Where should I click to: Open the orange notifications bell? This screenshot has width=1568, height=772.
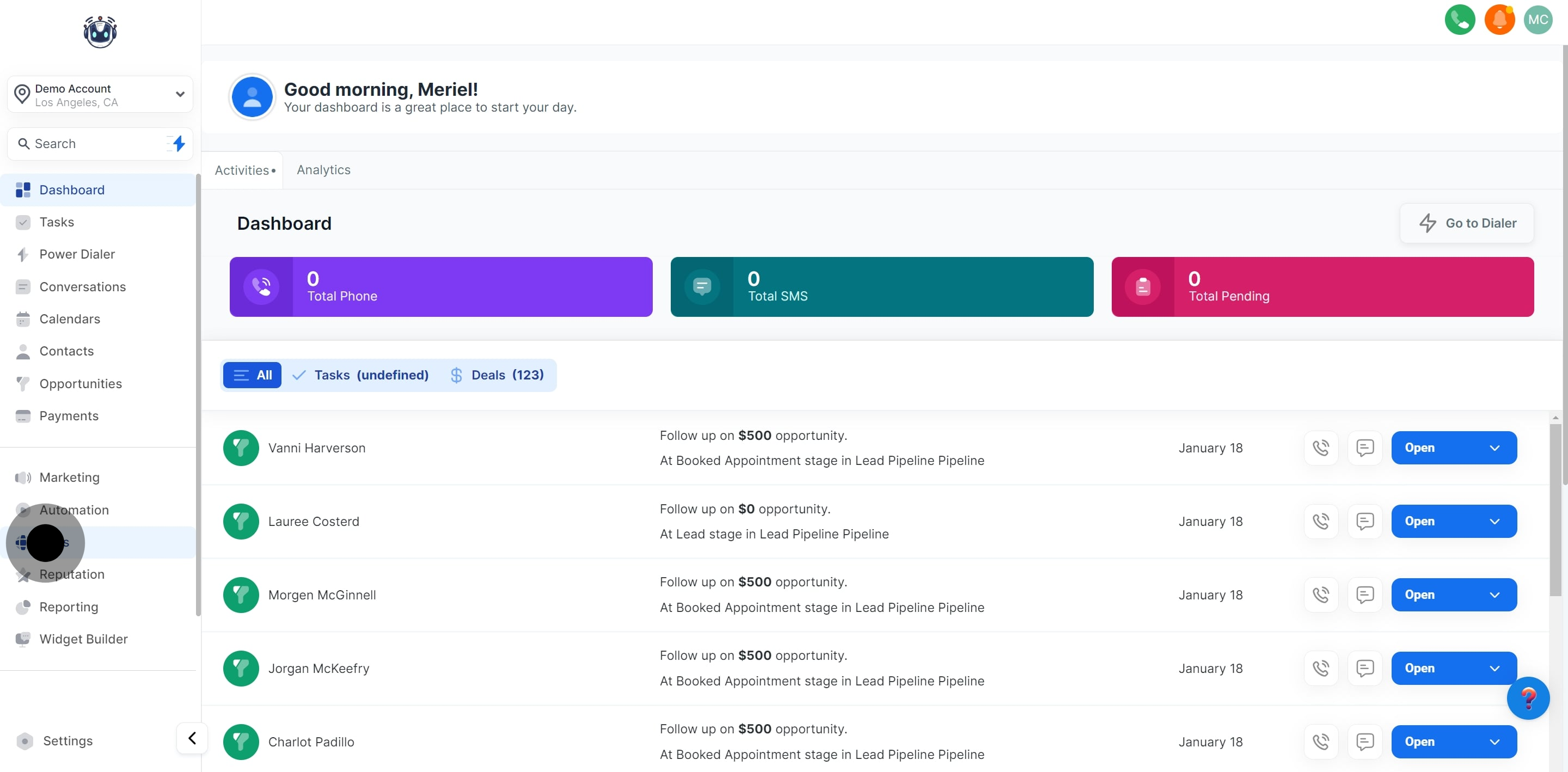point(1499,20)
